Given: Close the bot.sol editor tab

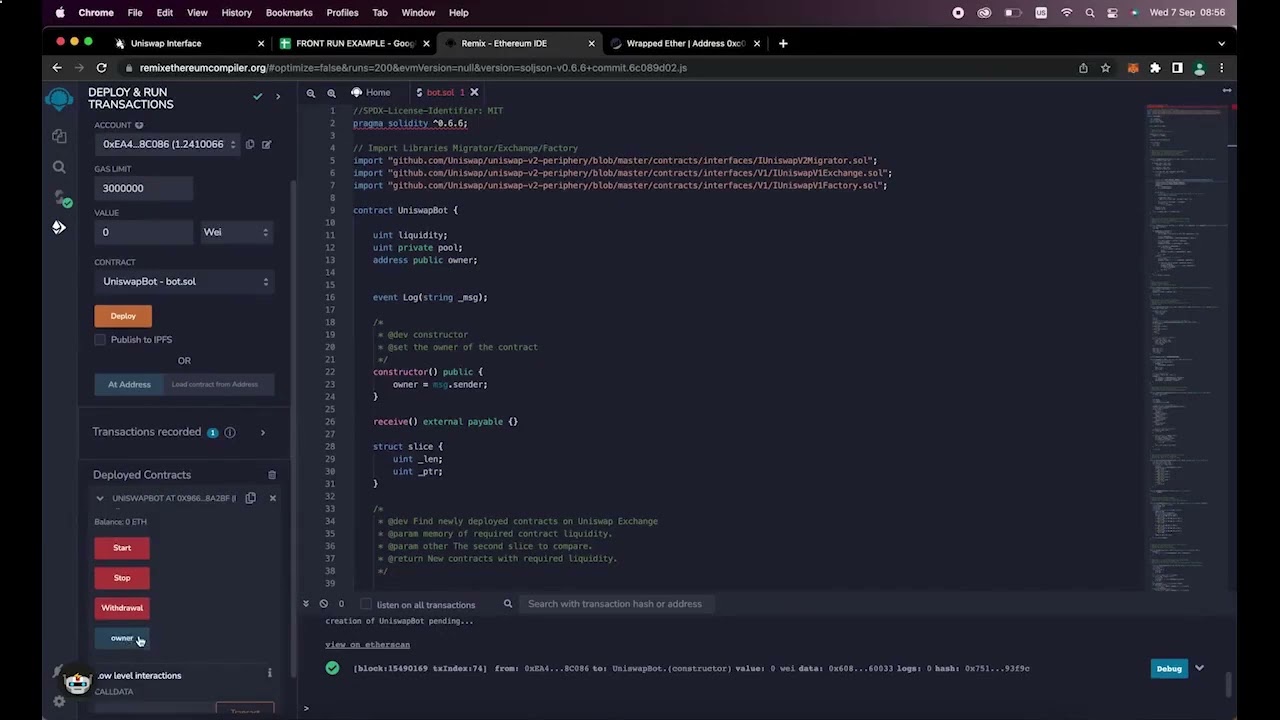Looking at the screenshot, I should point(474,92).
